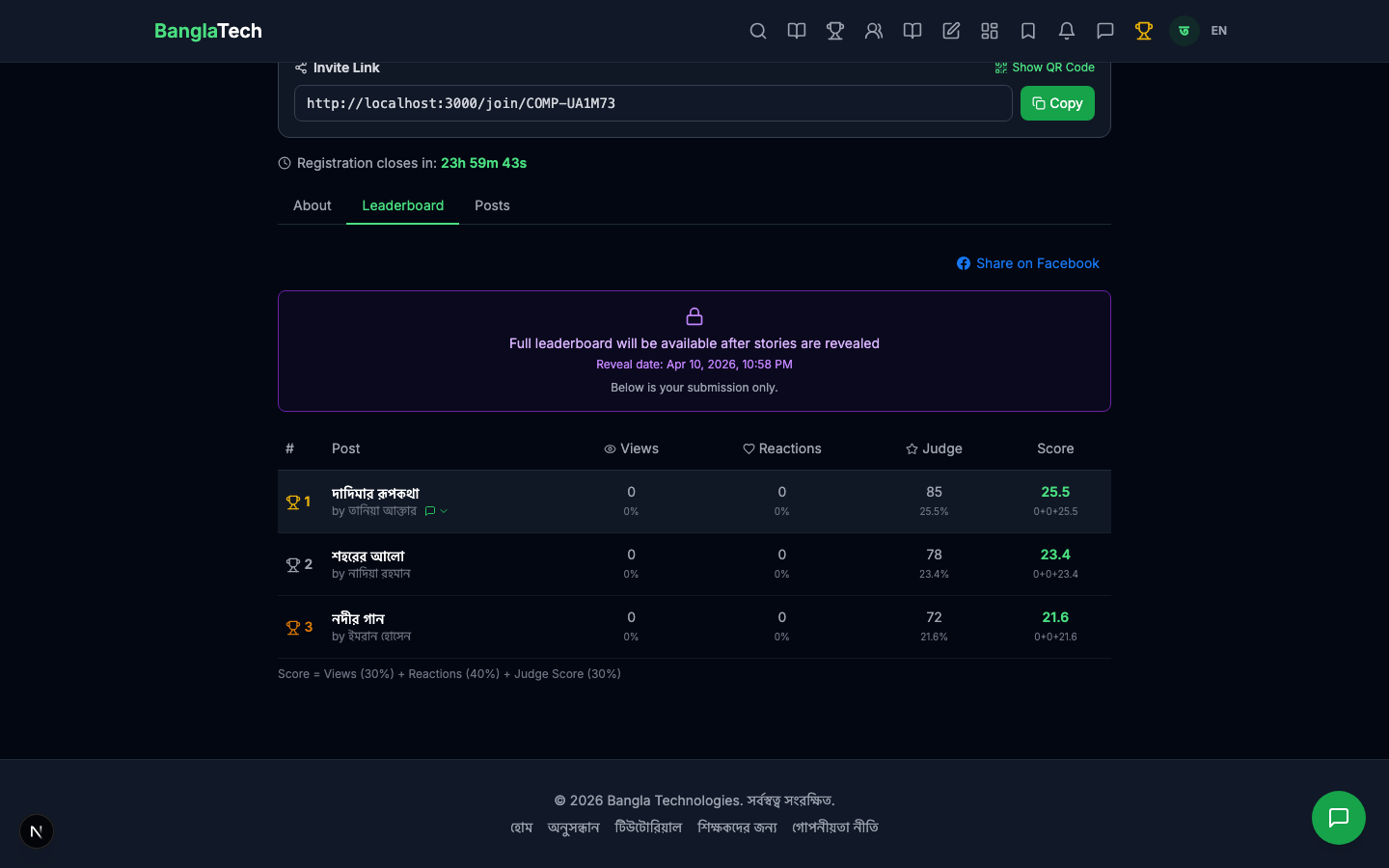This screenshot has width=1389, height=868.
Task: Click the green avatar badge in the navbar
Action: tap(1184, 31)
